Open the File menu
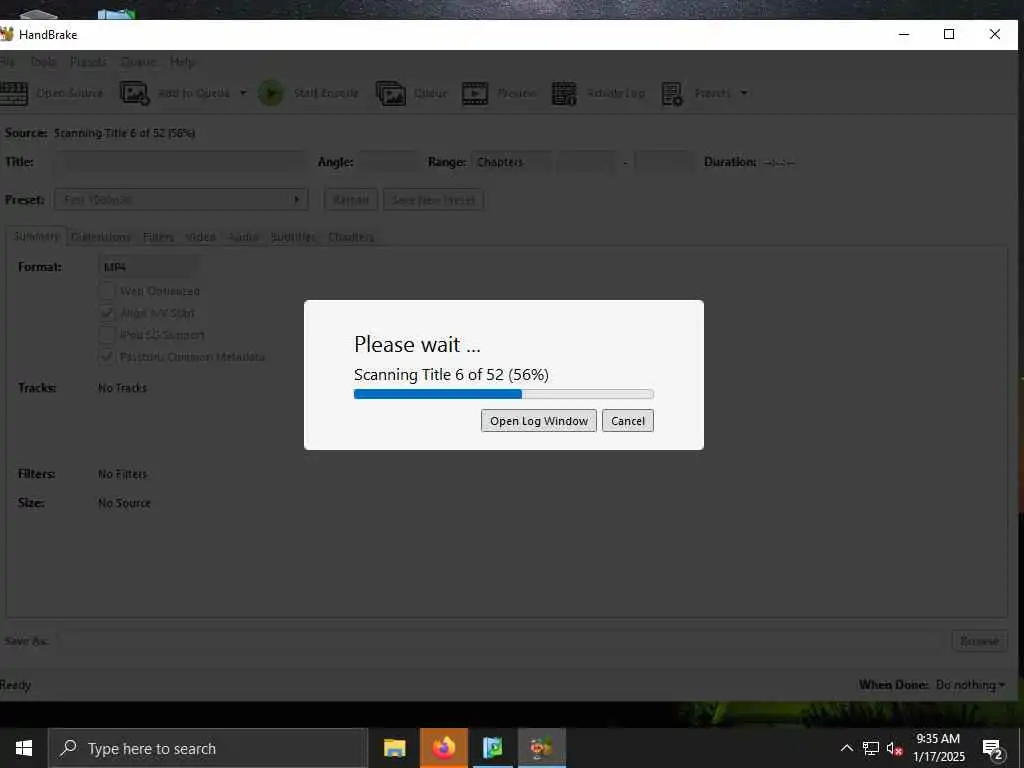 (x=7, y=62)
